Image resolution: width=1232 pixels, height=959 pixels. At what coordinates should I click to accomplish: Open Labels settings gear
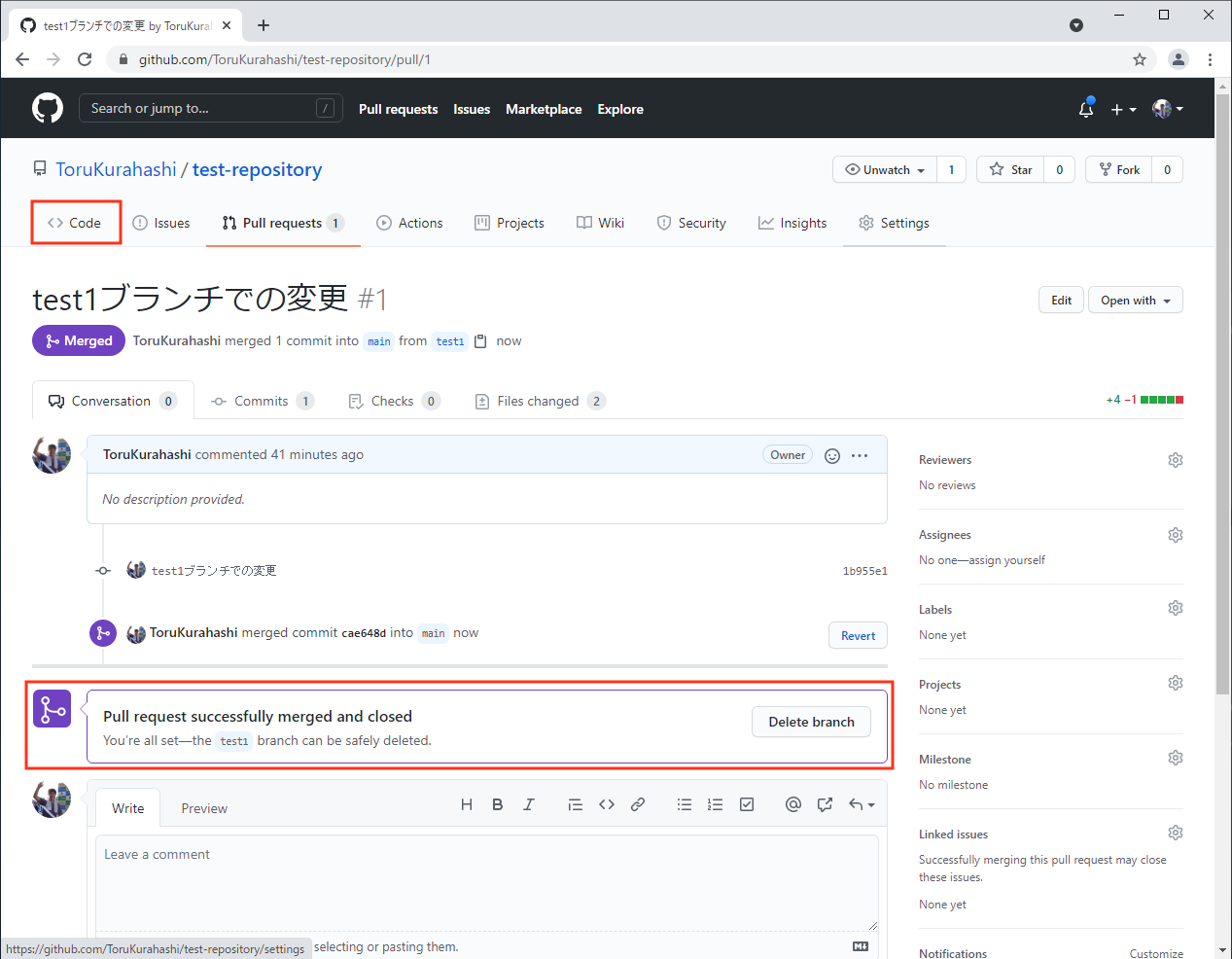[1176, 608]
